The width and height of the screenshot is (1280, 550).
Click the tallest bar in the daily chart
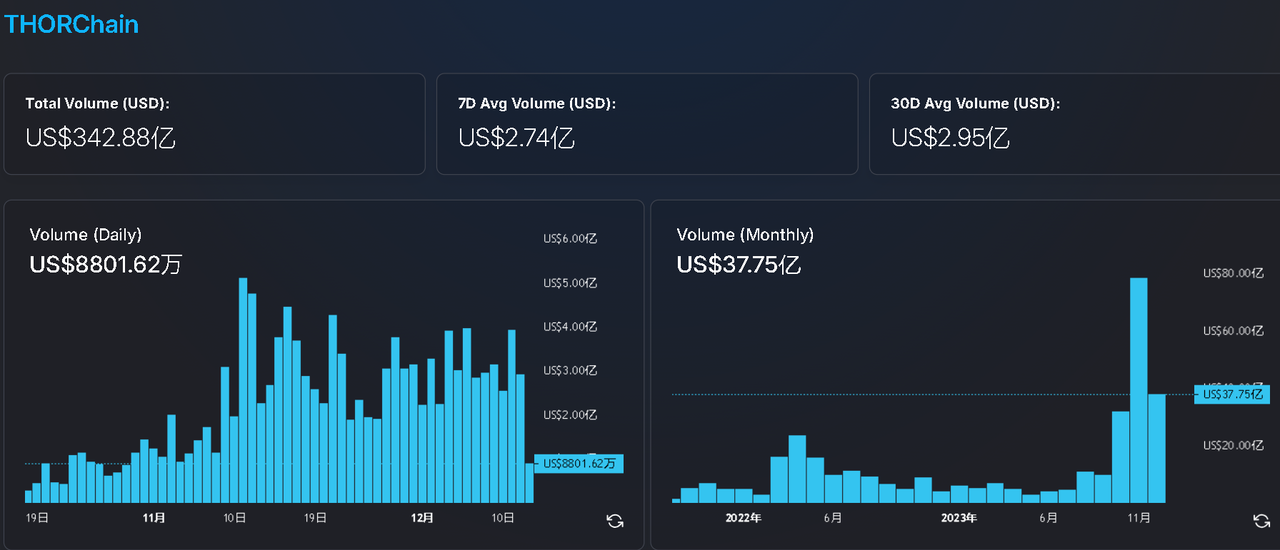243,390
